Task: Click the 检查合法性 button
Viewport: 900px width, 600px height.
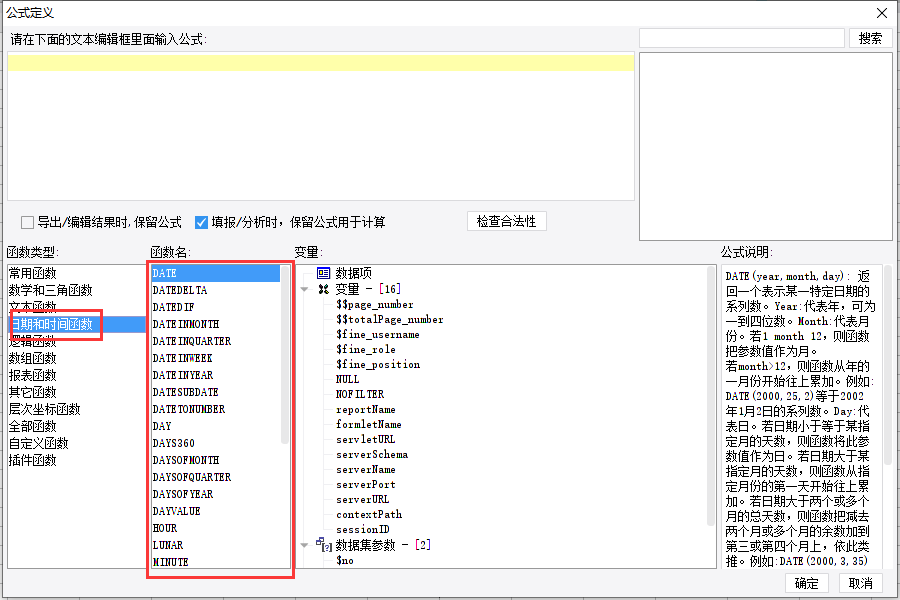Action: pyautogui.click(x=506, y=221)
